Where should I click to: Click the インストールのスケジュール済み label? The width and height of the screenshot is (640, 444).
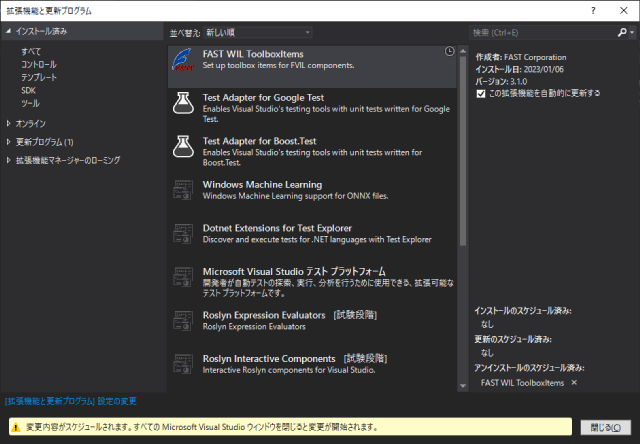[x=523, y=311]
